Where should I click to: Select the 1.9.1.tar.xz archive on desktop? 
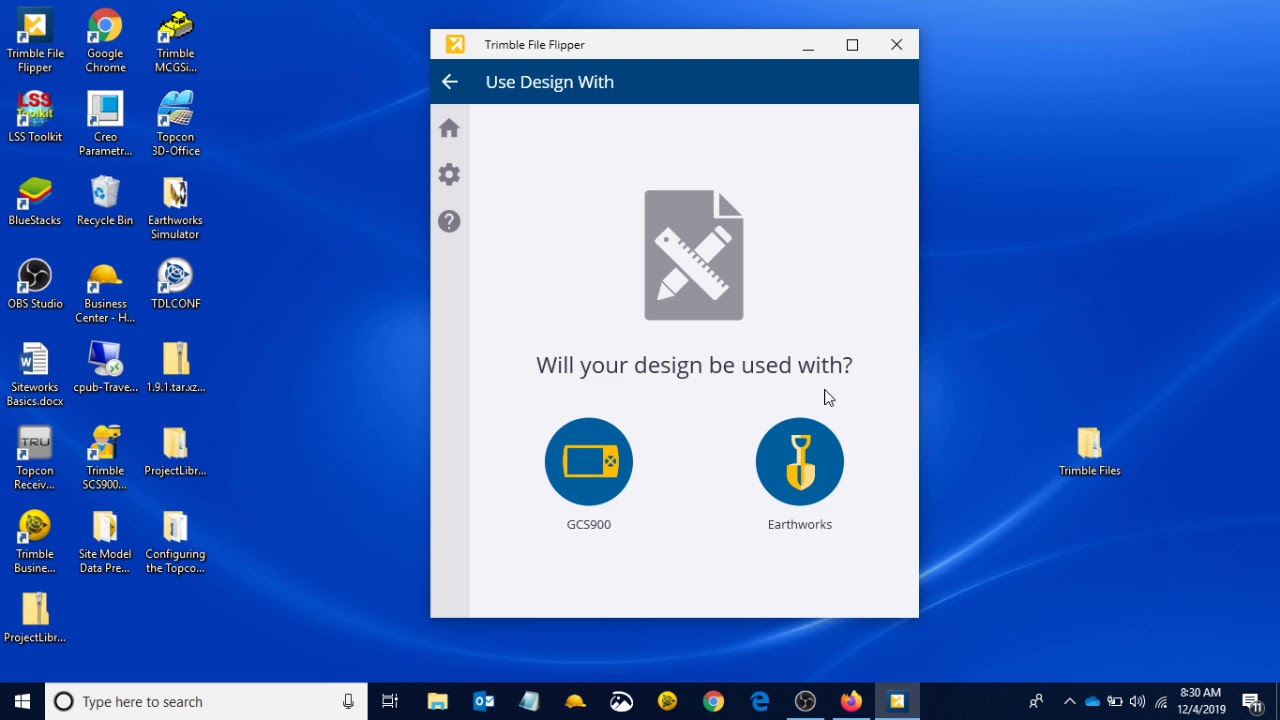[175, 368]
